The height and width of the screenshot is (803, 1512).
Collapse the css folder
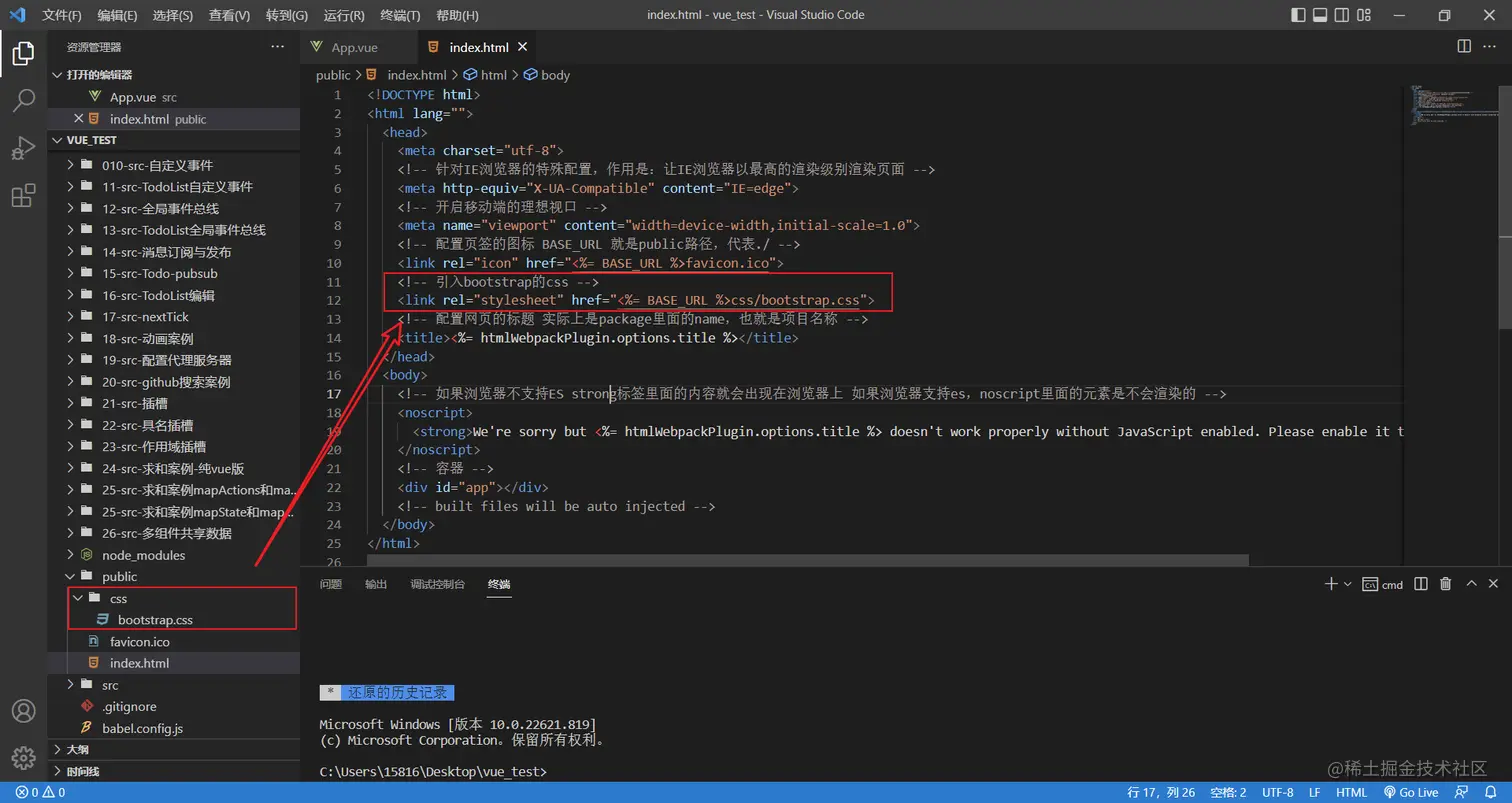click(174, 598)
